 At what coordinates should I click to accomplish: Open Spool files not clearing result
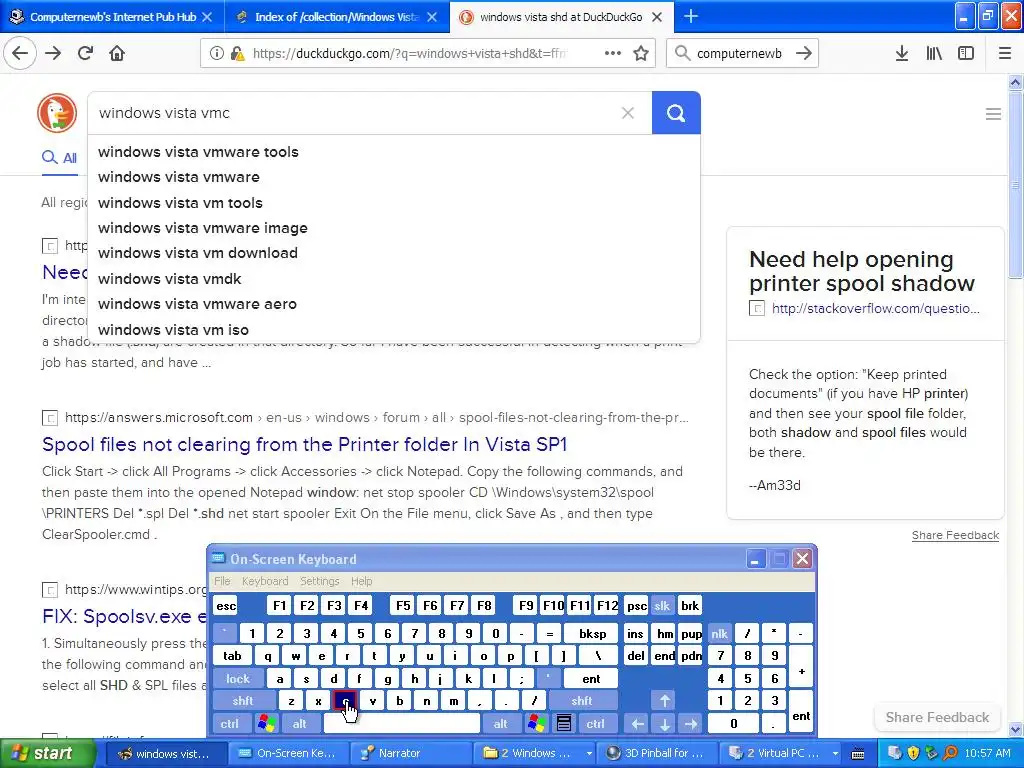[x=304, y=445]
